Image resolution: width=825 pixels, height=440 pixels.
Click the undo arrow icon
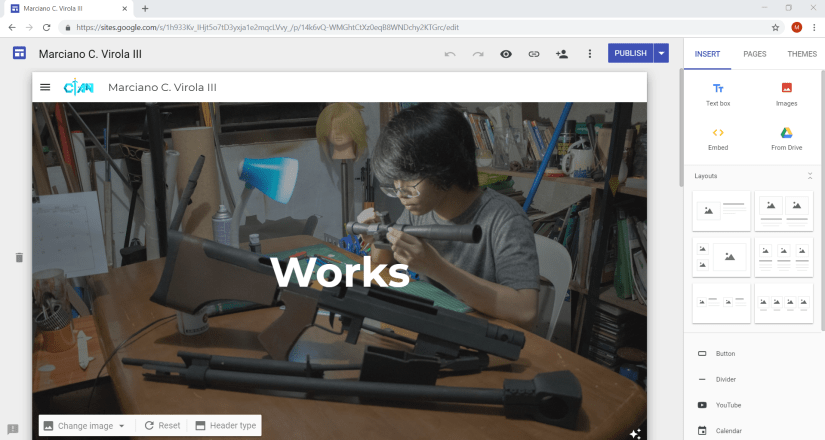(x=450, y=54)
